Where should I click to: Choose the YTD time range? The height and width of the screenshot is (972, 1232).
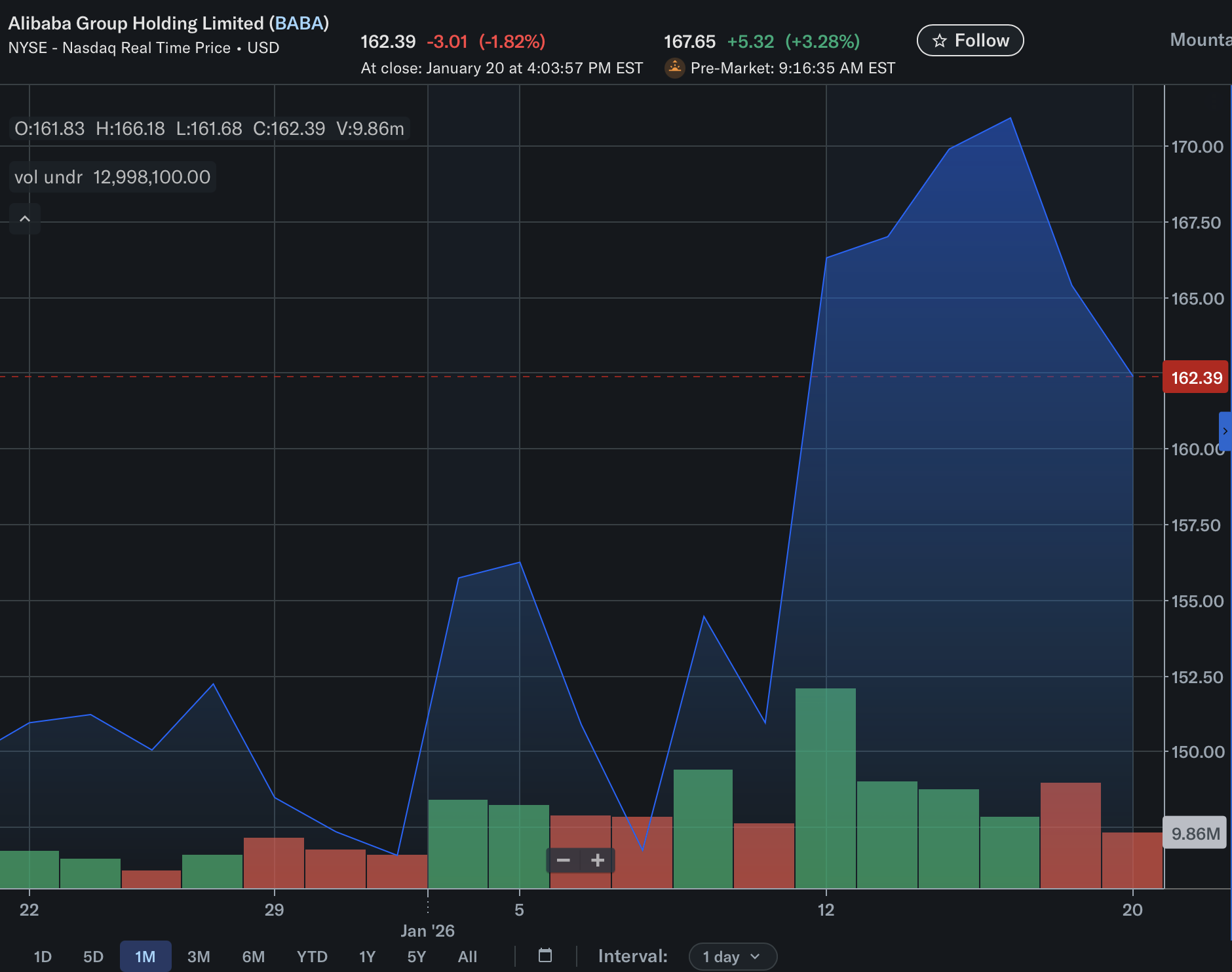[311, 956]
